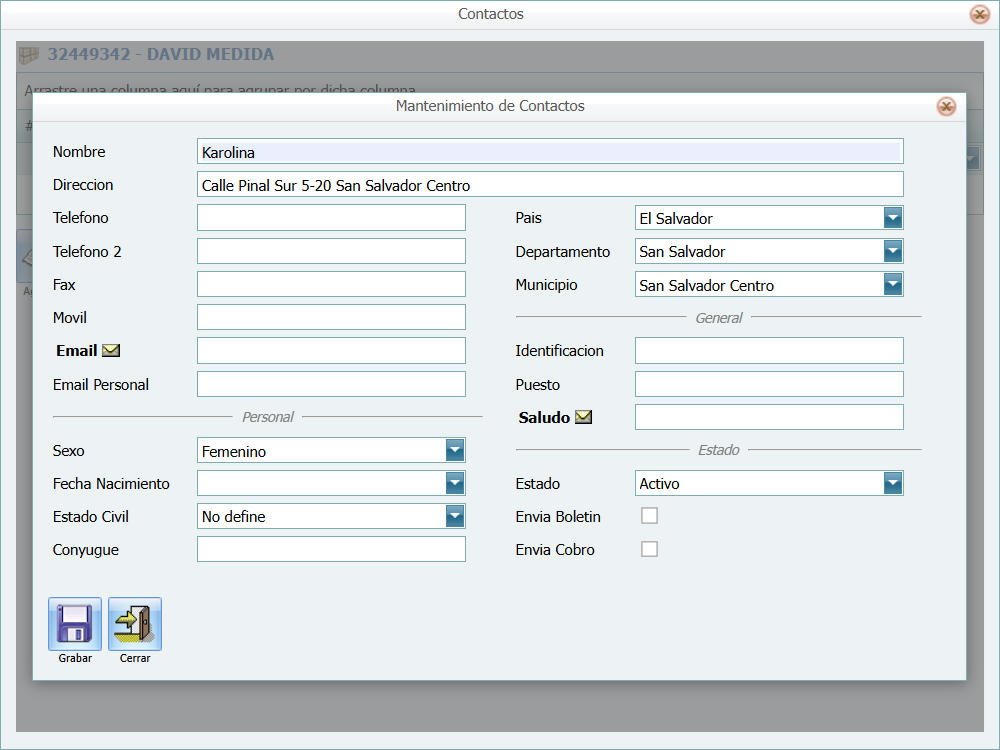This screenshot has height=750, width=1000.
Task: Close the Mantenimiento de Contactos dialog
Action: click(946, 107)
